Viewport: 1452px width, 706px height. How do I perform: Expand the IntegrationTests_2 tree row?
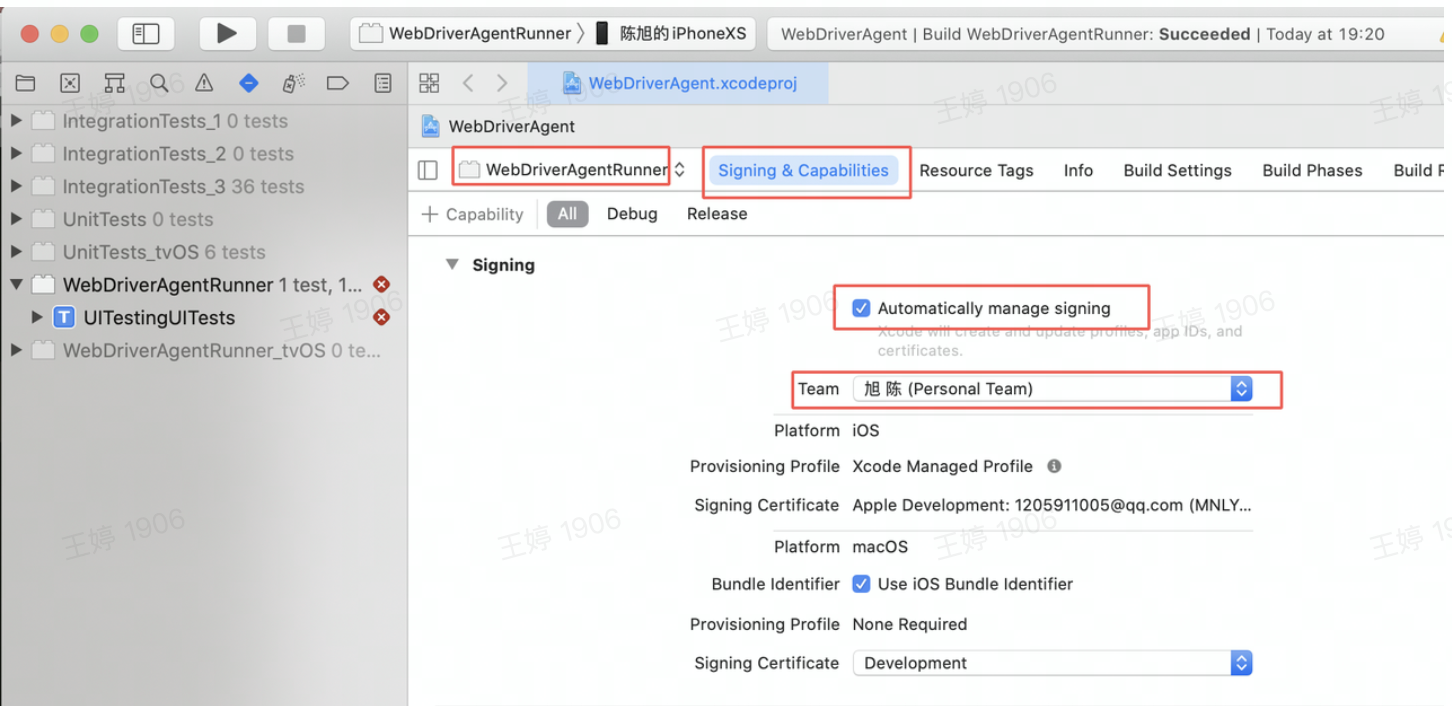[x=16, y=154]
